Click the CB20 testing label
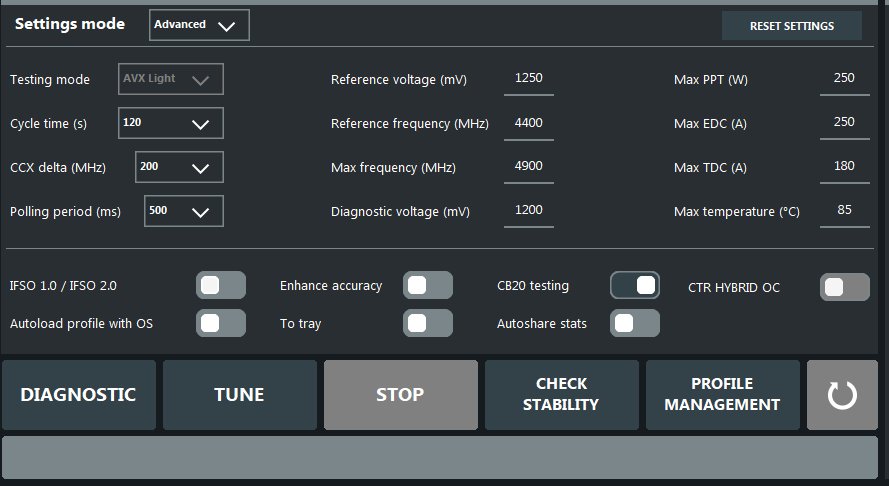 (x=533, y=286)
